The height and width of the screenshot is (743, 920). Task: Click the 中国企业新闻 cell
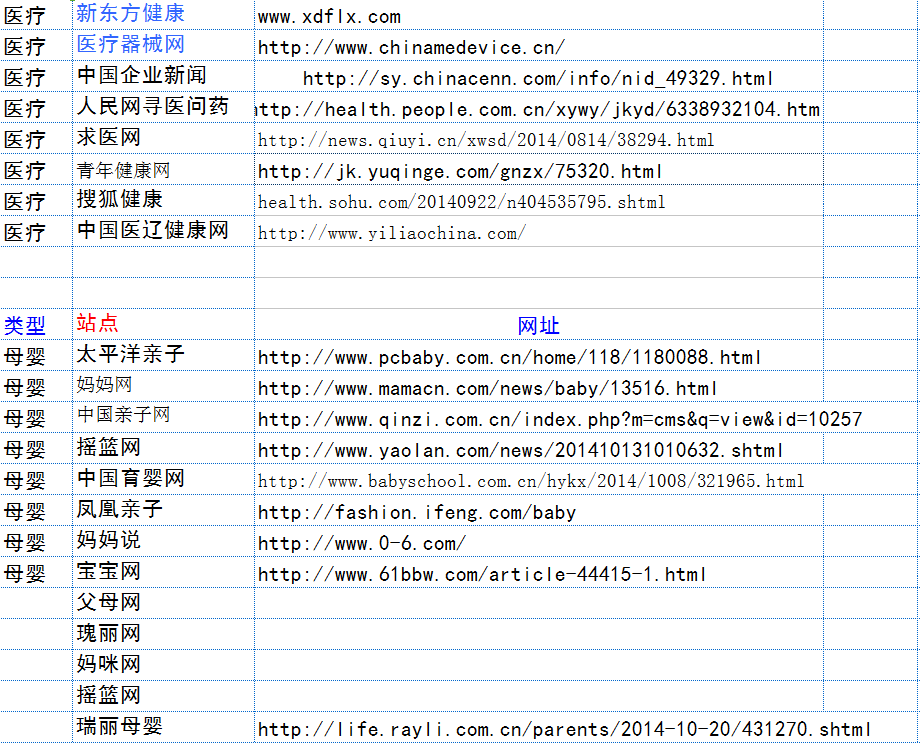(163, 76)
